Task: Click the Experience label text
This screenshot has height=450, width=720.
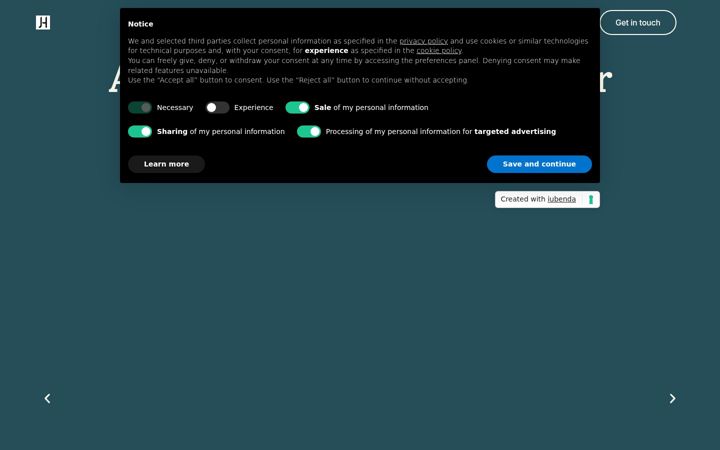Action: pos(253,107)
